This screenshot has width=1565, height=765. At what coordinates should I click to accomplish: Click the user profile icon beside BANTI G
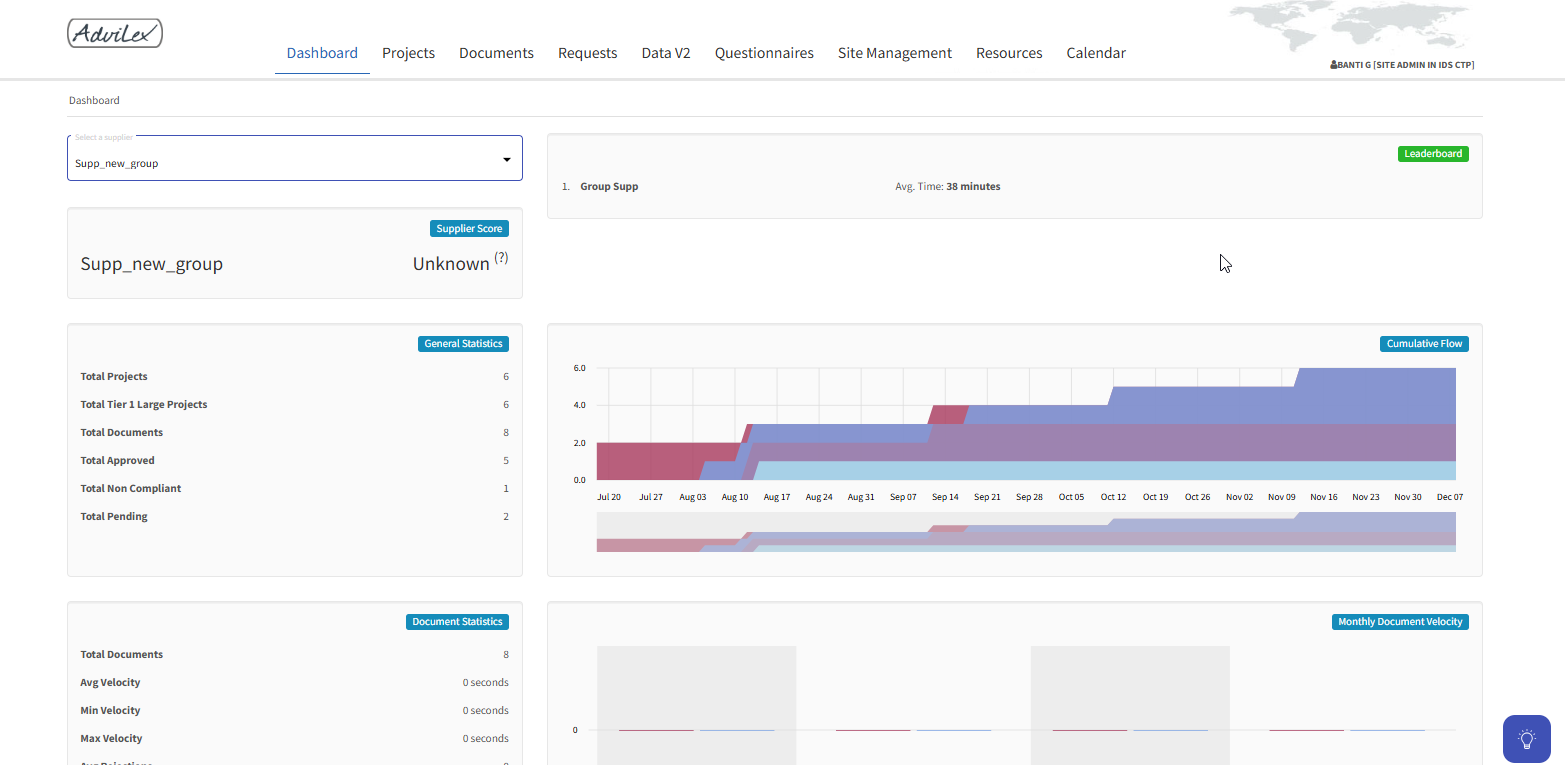click(x=1333, y=65)
